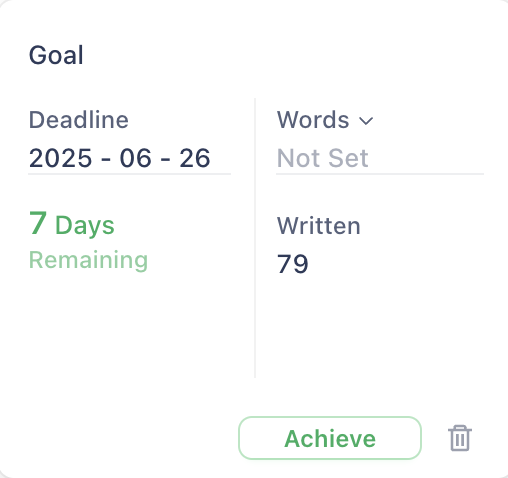The image size is (508, 478).
Task: Click the vertical divider between columns
Action: [x=255, y=238]
